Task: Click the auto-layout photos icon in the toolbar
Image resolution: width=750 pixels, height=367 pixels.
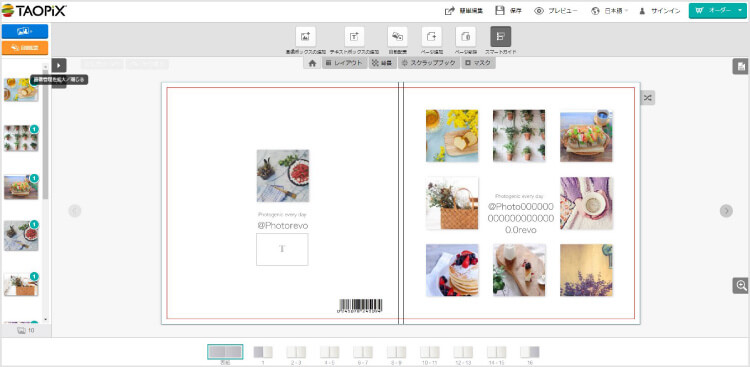Action: [397, 37]
